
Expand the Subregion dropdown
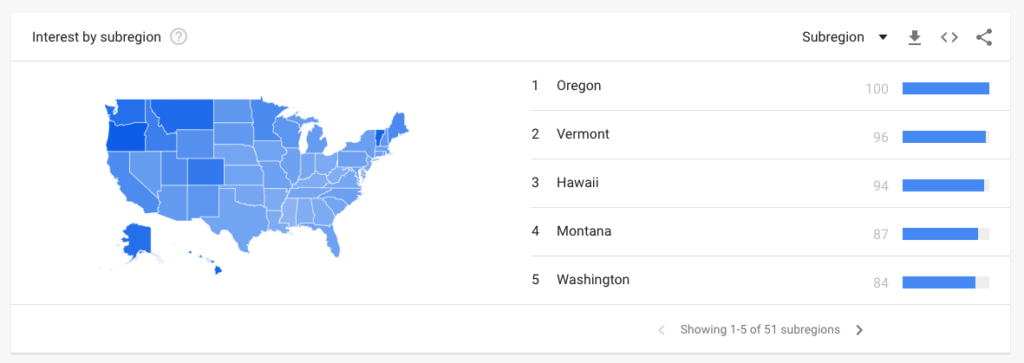(844, 37)
